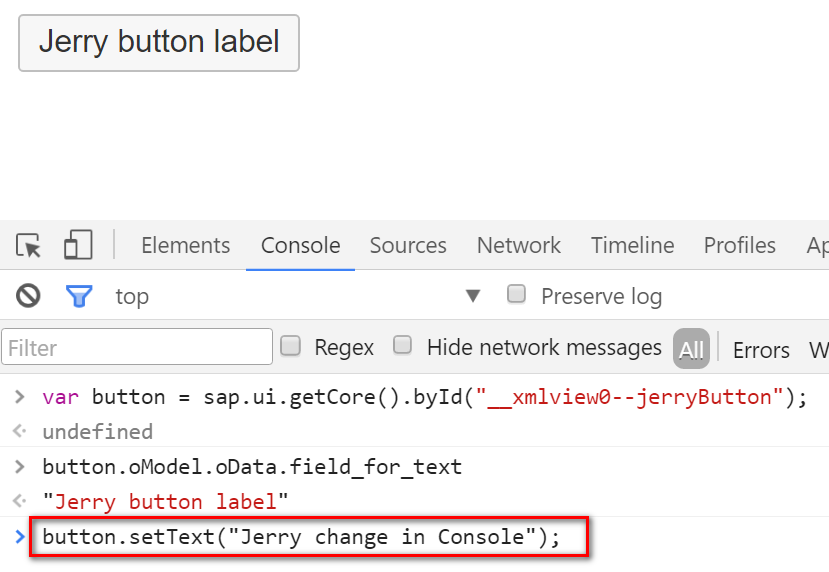Open the Profiles tab
The height and width of the screenshot is (572, 829).
(x=739, y=246)
